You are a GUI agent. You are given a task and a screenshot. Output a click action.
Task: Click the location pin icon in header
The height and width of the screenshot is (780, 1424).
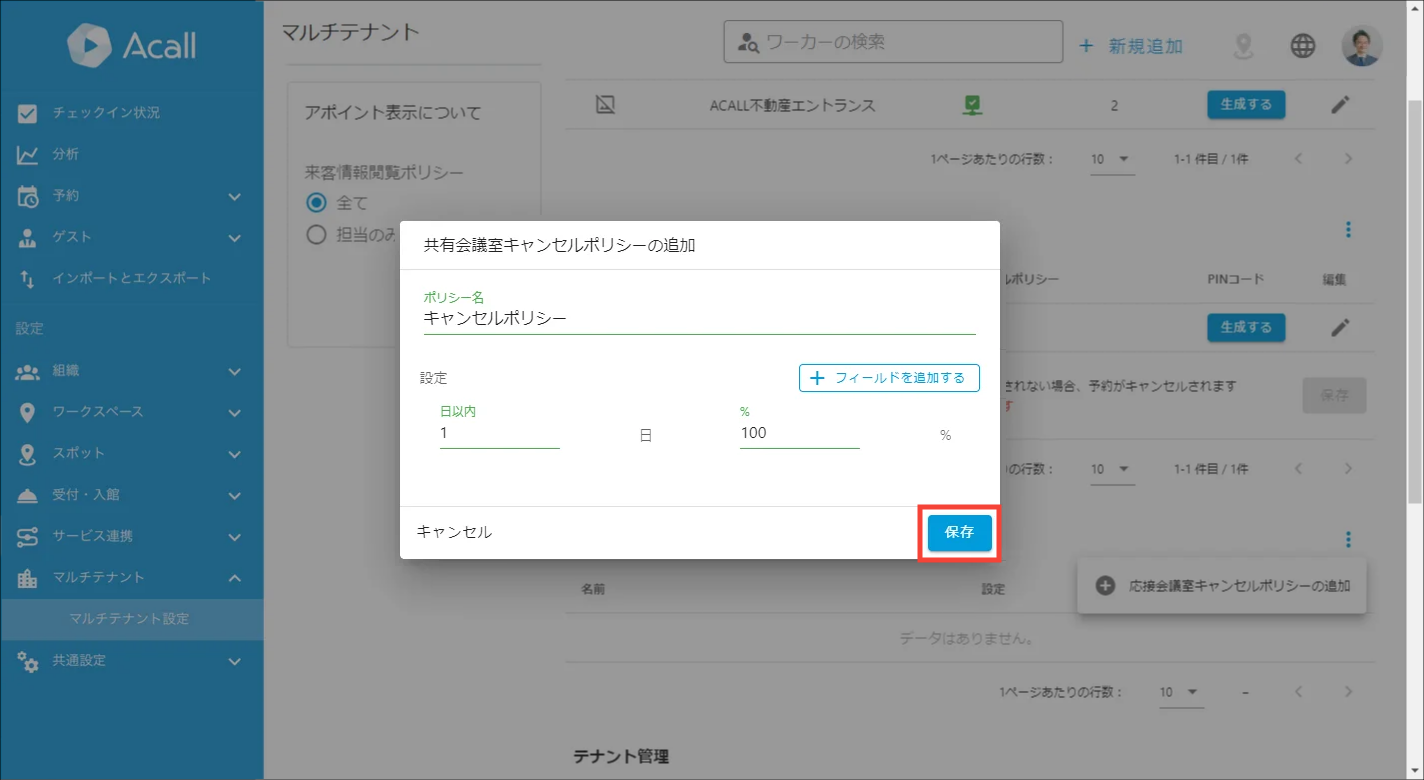click(1243, 46)
